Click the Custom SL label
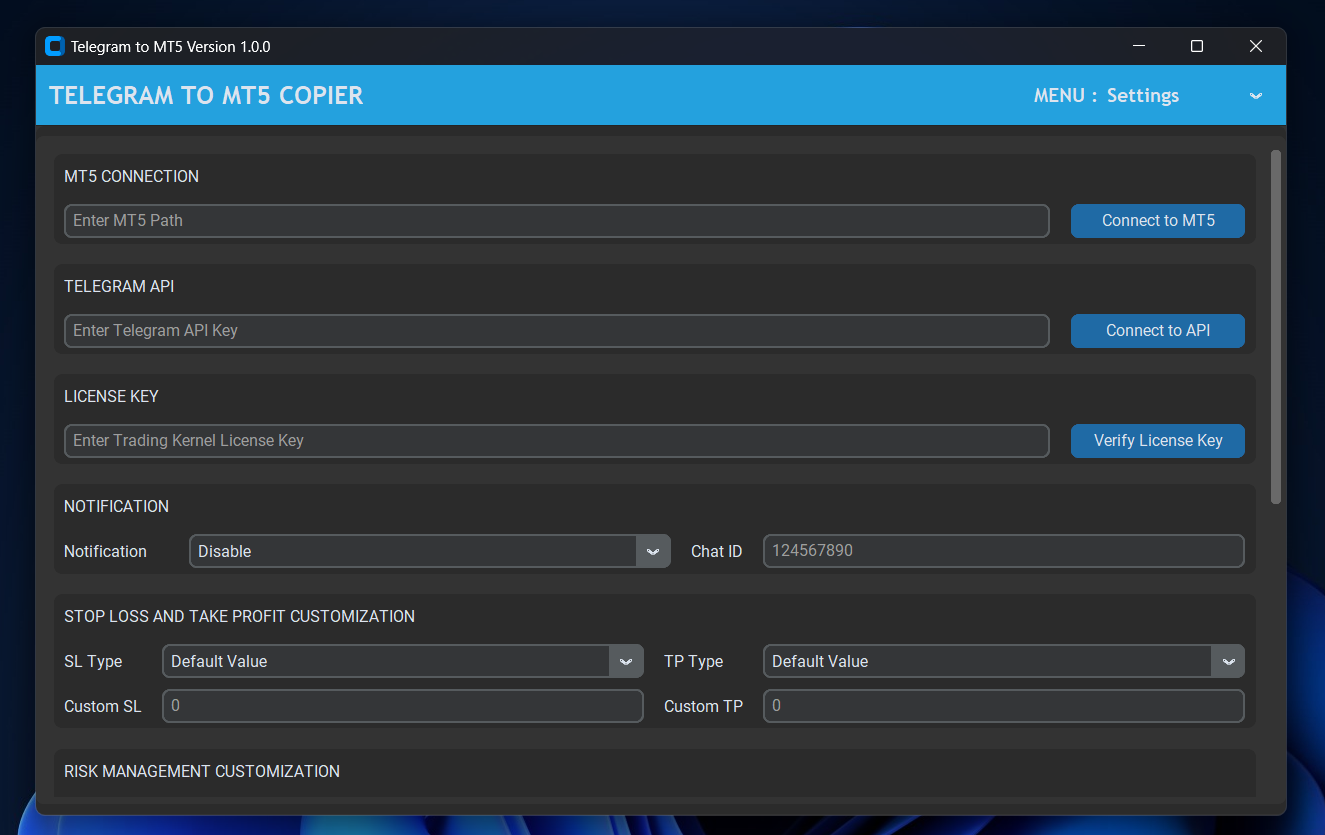 pyautogui.click(x=103, y=706)
